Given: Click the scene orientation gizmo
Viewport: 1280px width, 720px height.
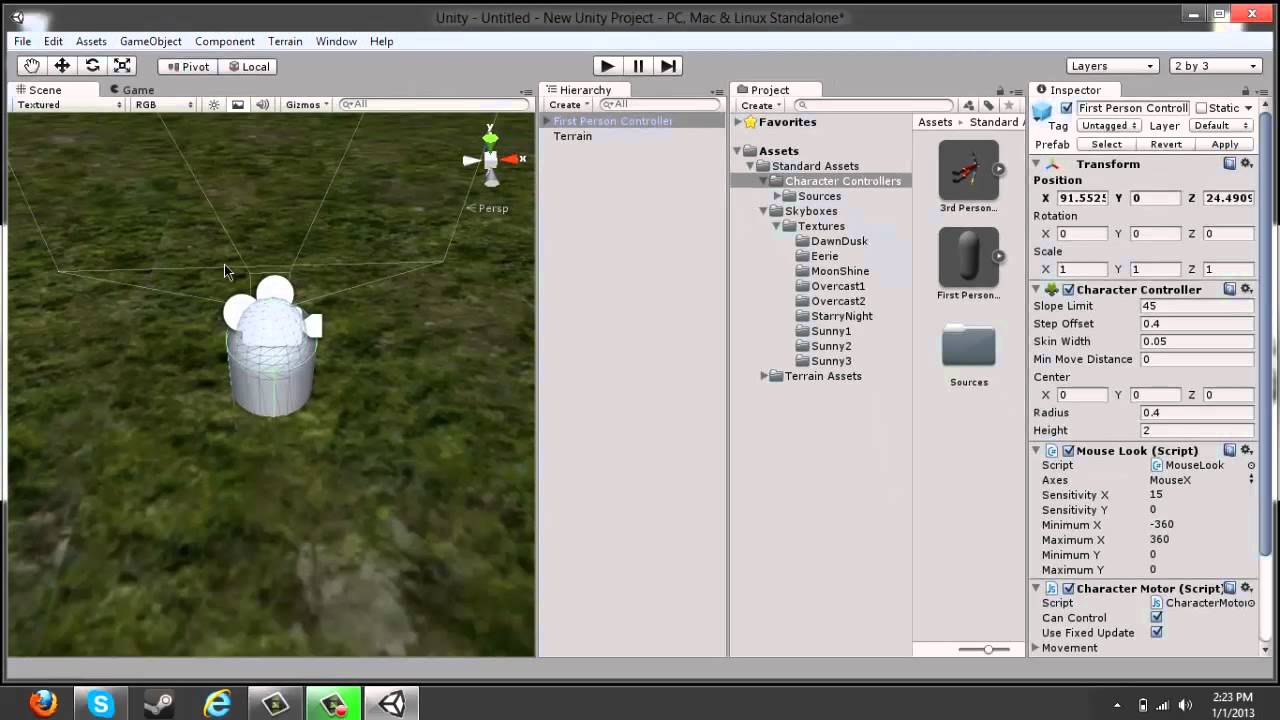Looking at the screenshot, I should (491, 159).
